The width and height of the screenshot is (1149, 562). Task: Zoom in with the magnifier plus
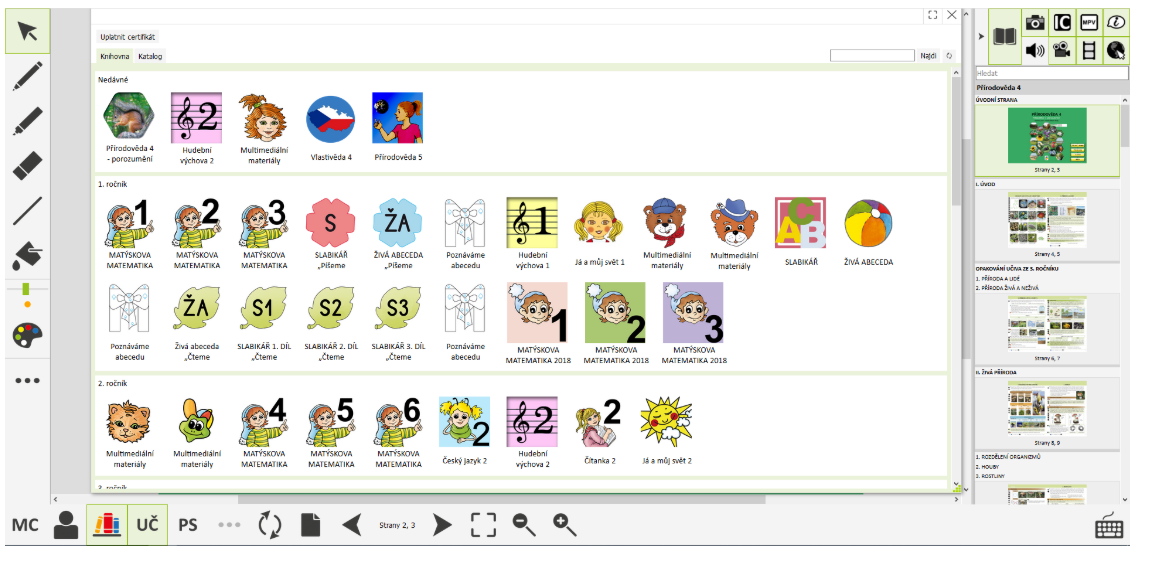[565, 525]
